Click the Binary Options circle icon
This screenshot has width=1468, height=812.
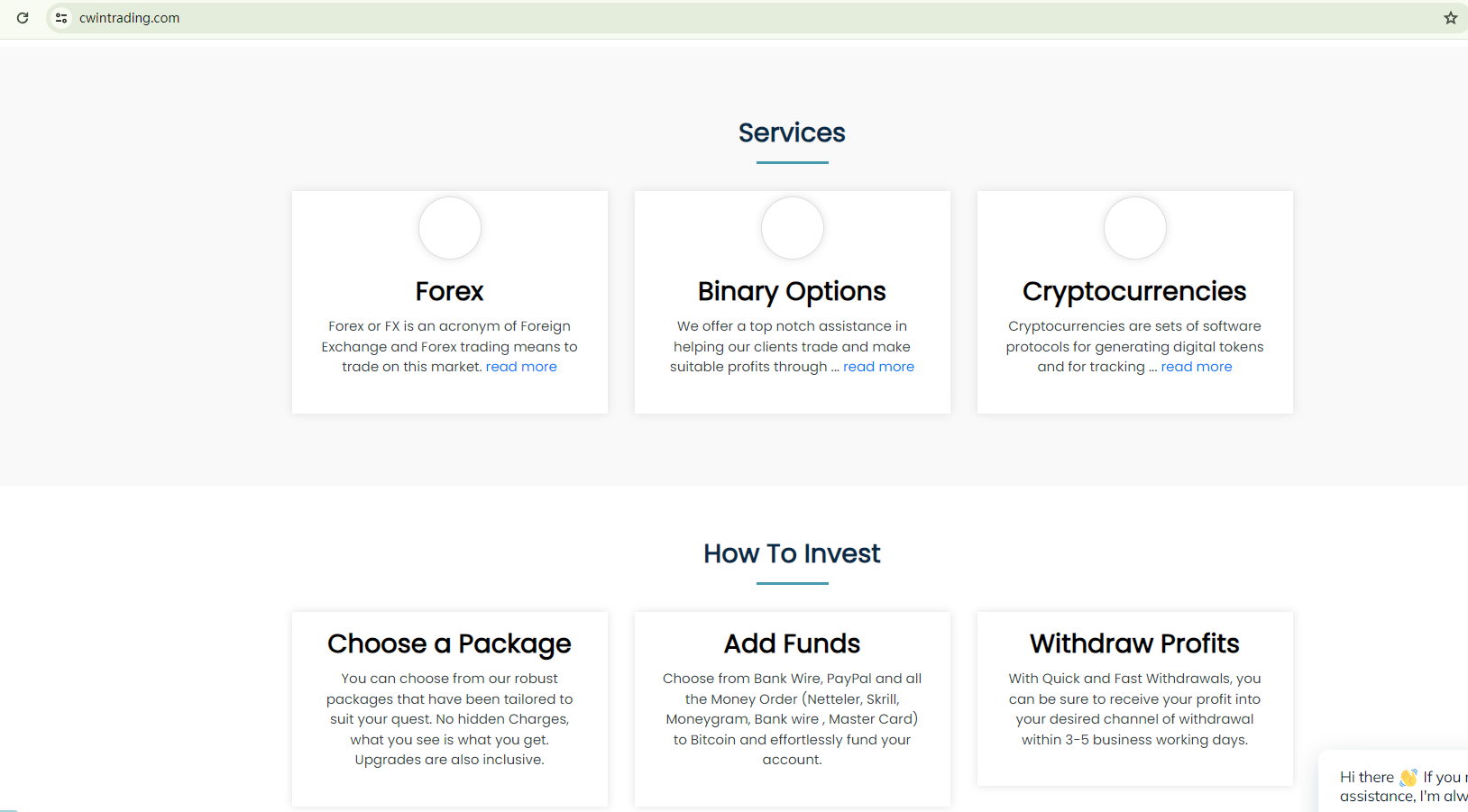pos(792,228)
